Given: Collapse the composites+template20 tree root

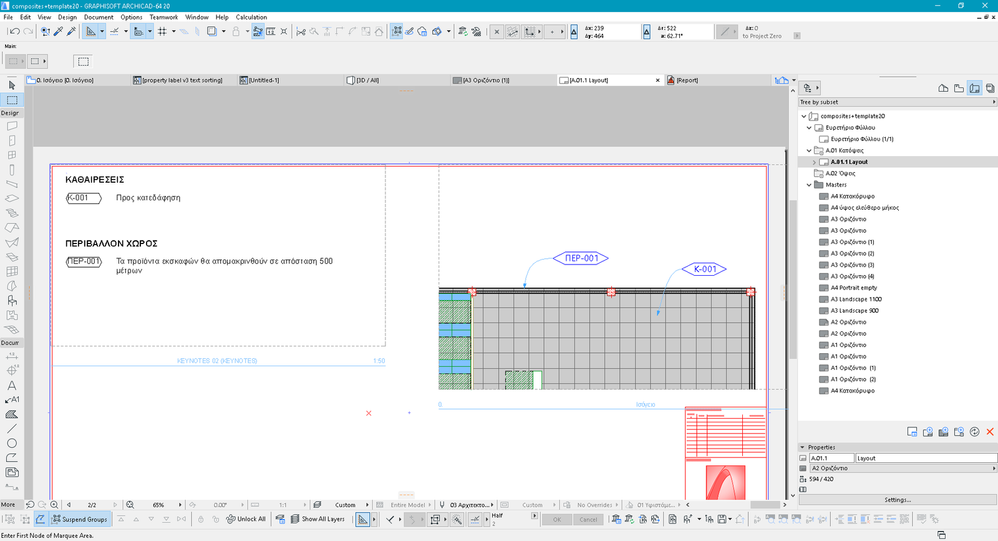Looking at the screenshot, I should (x=804, y=116).
